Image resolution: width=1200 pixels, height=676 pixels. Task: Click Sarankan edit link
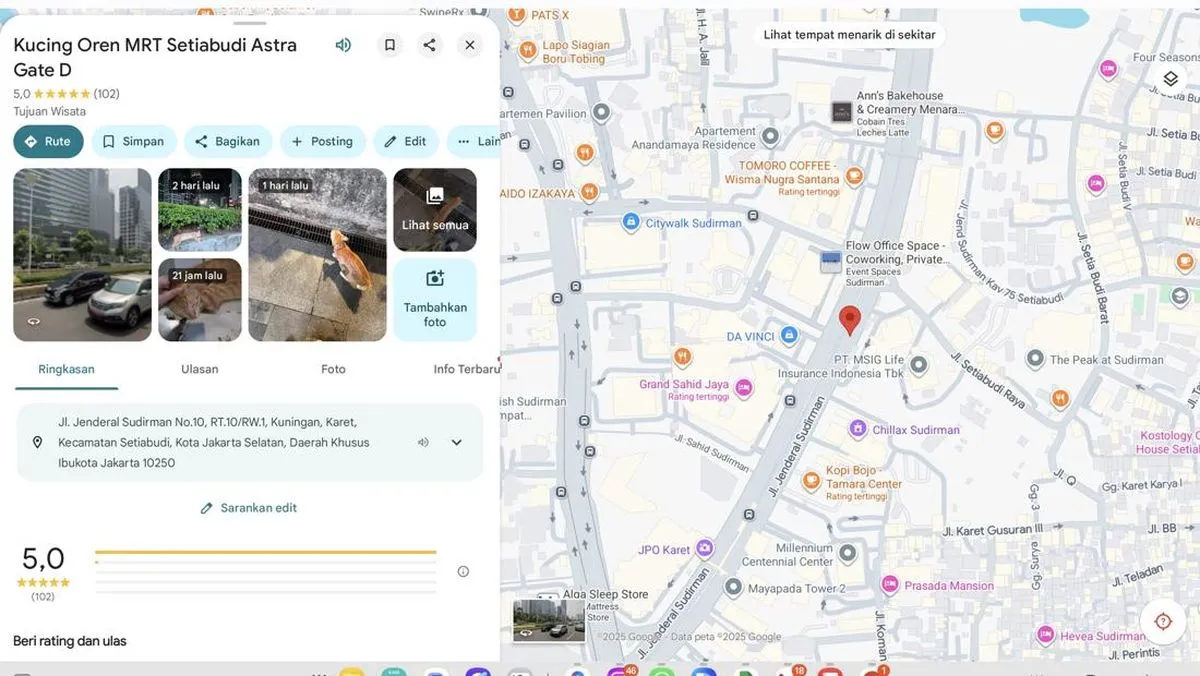249,508
